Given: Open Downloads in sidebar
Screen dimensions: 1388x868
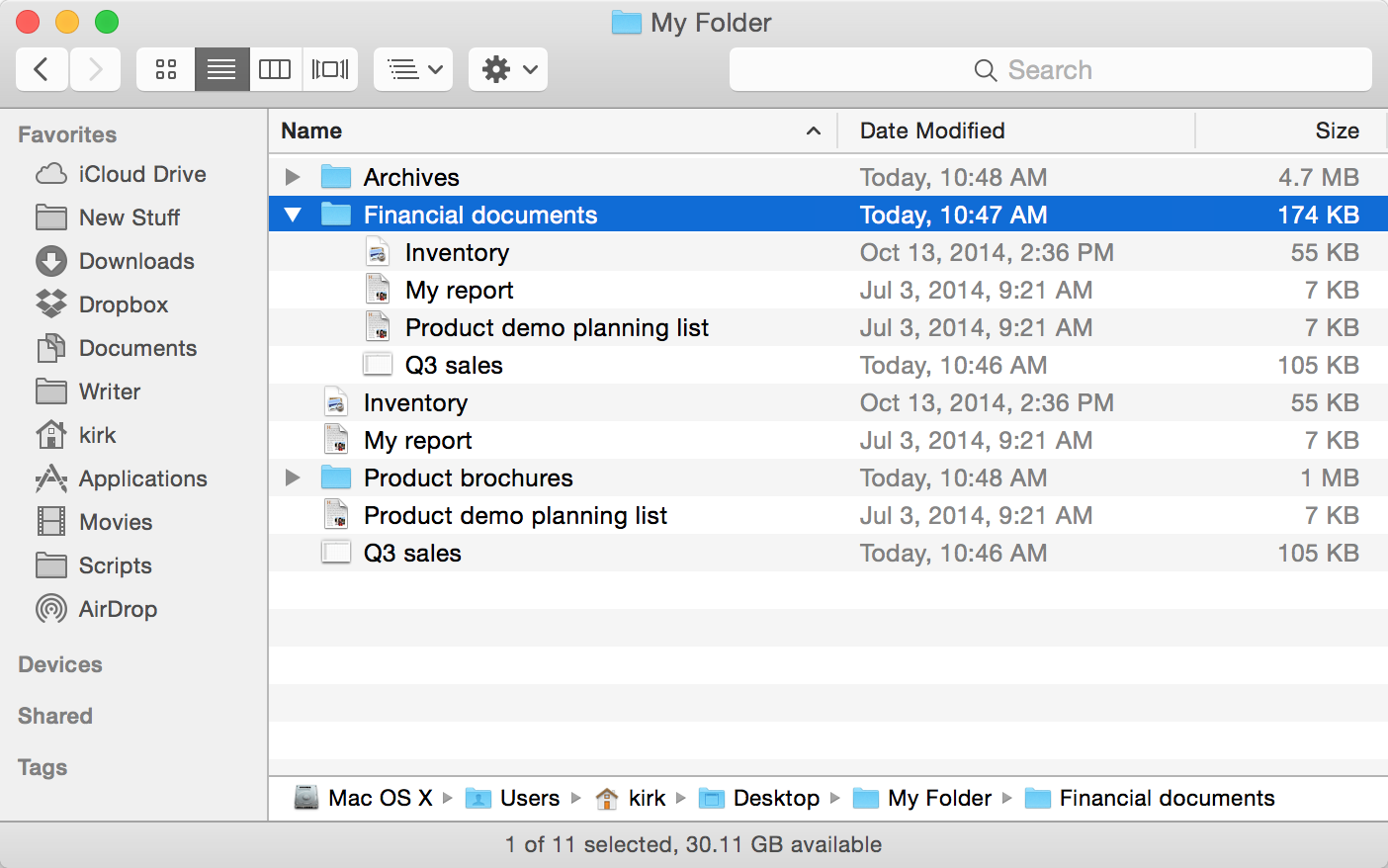Looking at the screenshot, I should (x=115, y=261).
